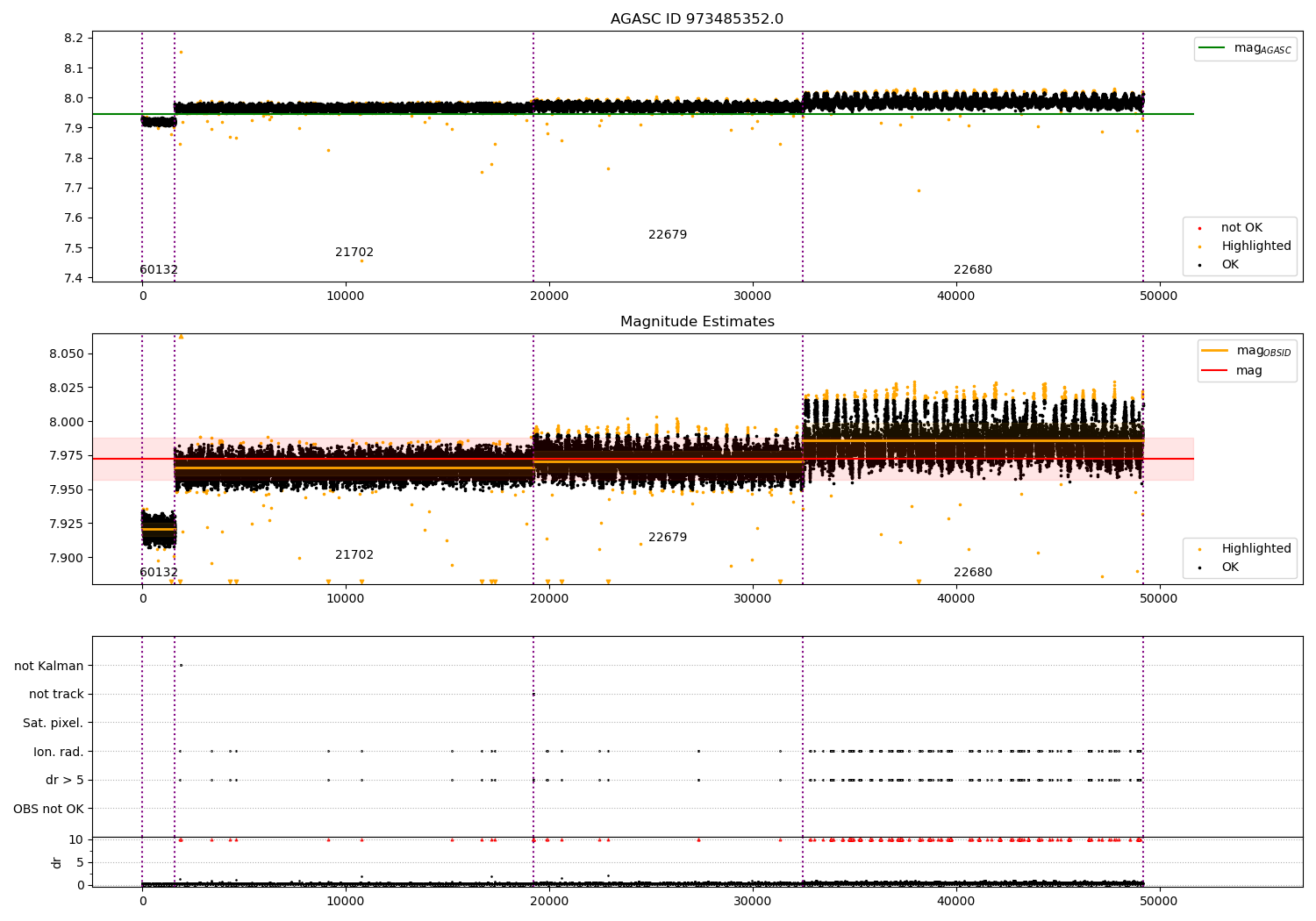This screenshot has width=1316, height=921.
Task: Select "OK" in Magnitude Estimates legend
Action: pos(1218,568)
